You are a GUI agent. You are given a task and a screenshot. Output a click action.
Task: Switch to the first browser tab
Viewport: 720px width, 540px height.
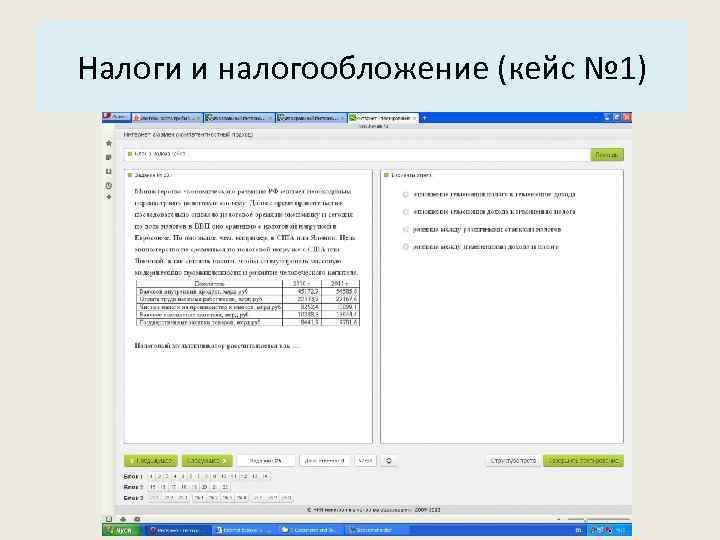pyautogui.click(x=167, y=118)
